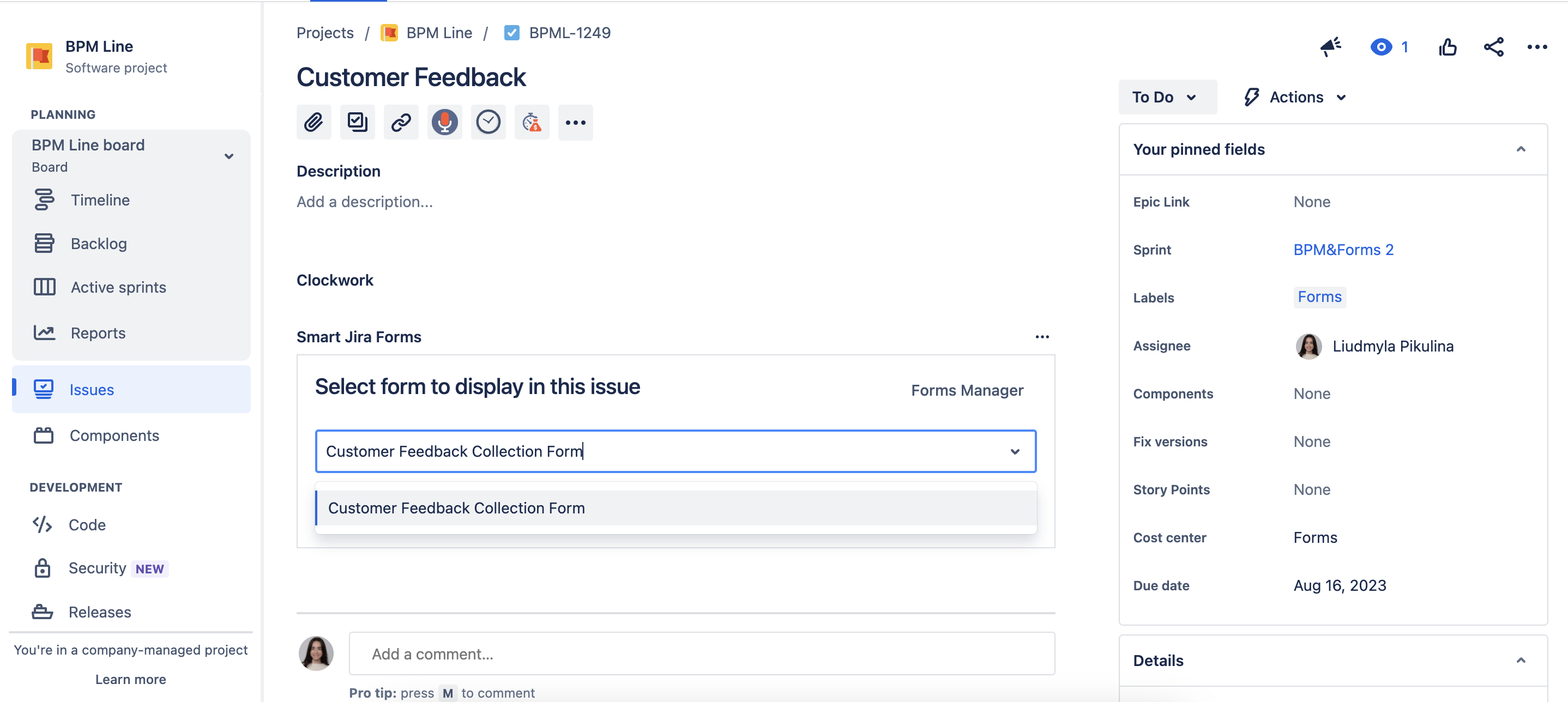Click the Forms Manager link
Viewport: 1568px width, 702px height.
(967, 391)
